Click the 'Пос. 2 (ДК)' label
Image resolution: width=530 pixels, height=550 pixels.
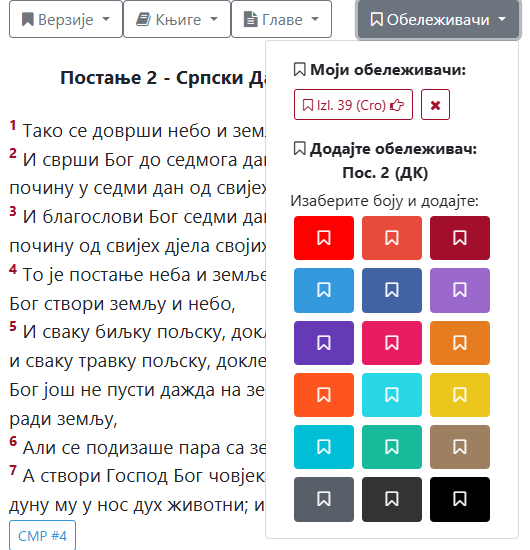[x=385, y=173]
